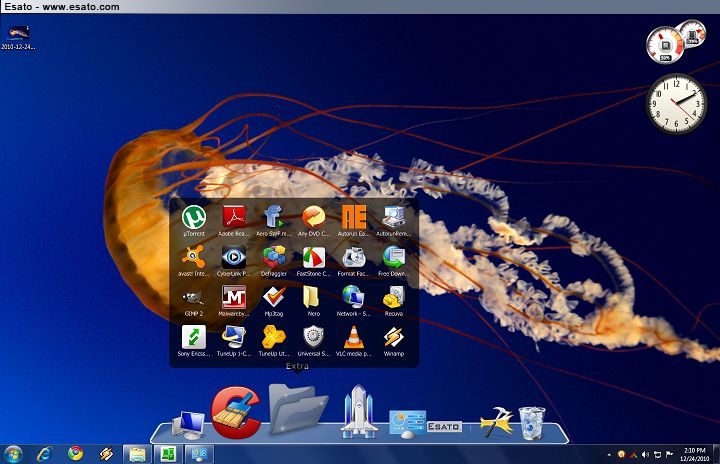Click the analog clock desktop gadget
The width and height of the screenshot is (720, 464).
tap(676, 102)
